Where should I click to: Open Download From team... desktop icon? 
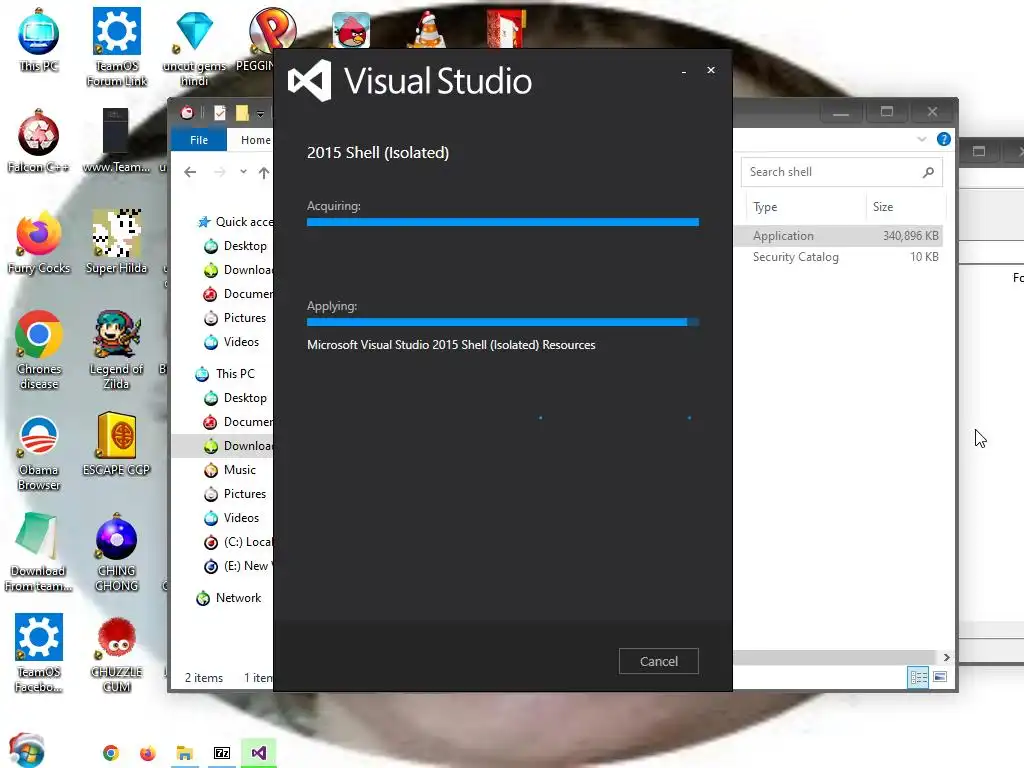tap(39, 552)
